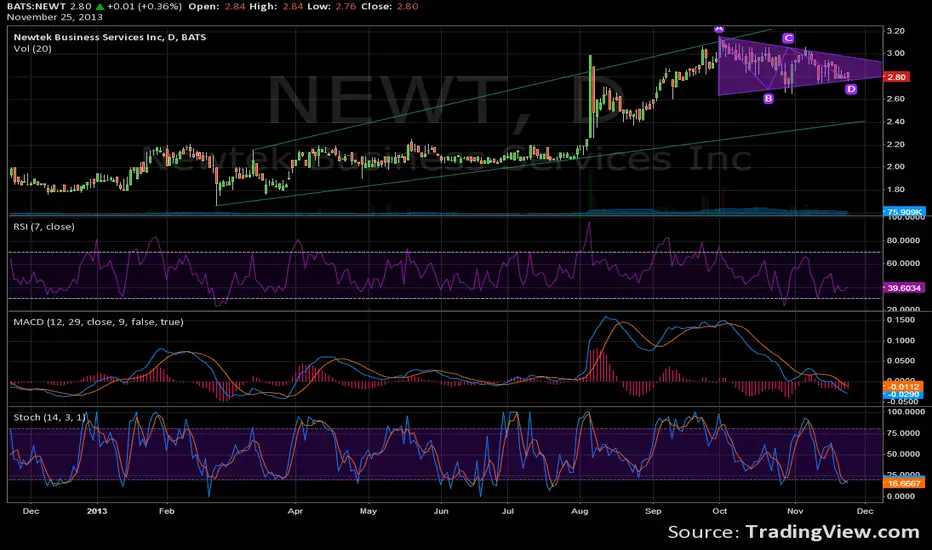Click the May label on time axis
The width and height of the screenshot is (932, 550).
click(x=369, y=511)
